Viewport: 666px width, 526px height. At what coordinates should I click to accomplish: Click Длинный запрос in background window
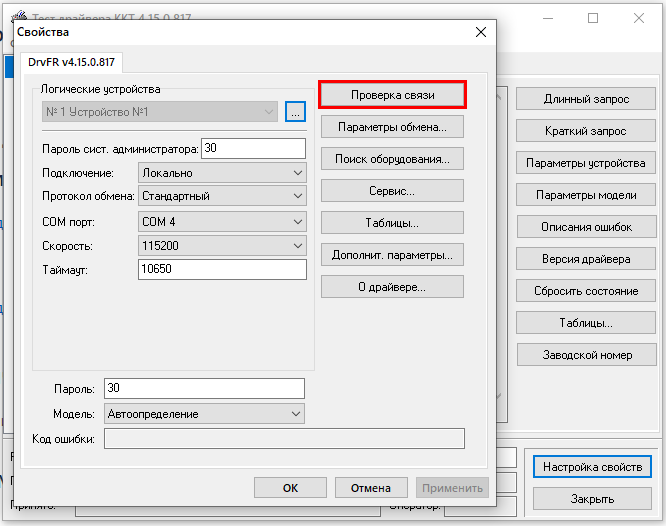(585, 100)
